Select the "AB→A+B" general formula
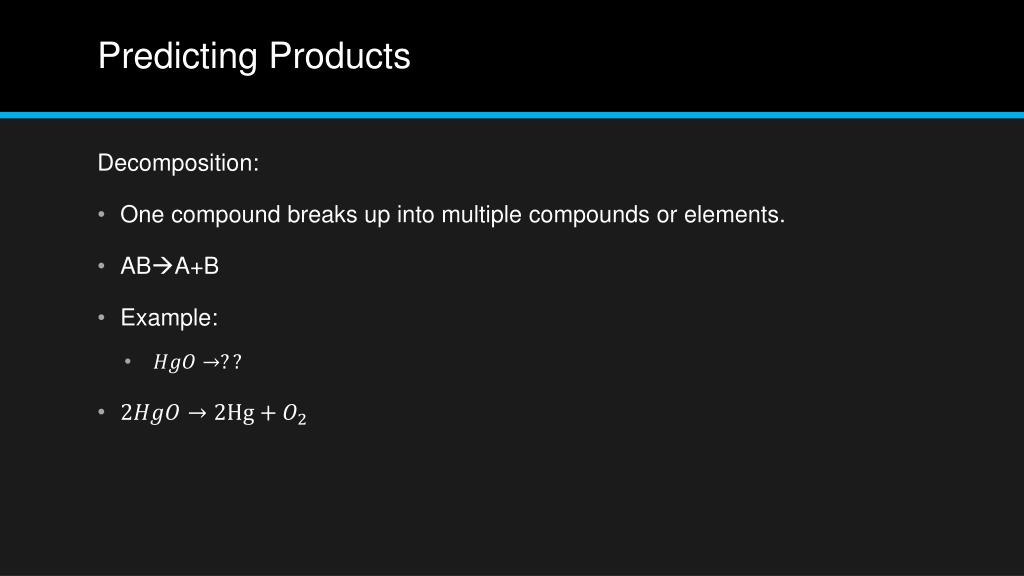The width and height of the screenshot is (1024, 576). pos(169,266)
